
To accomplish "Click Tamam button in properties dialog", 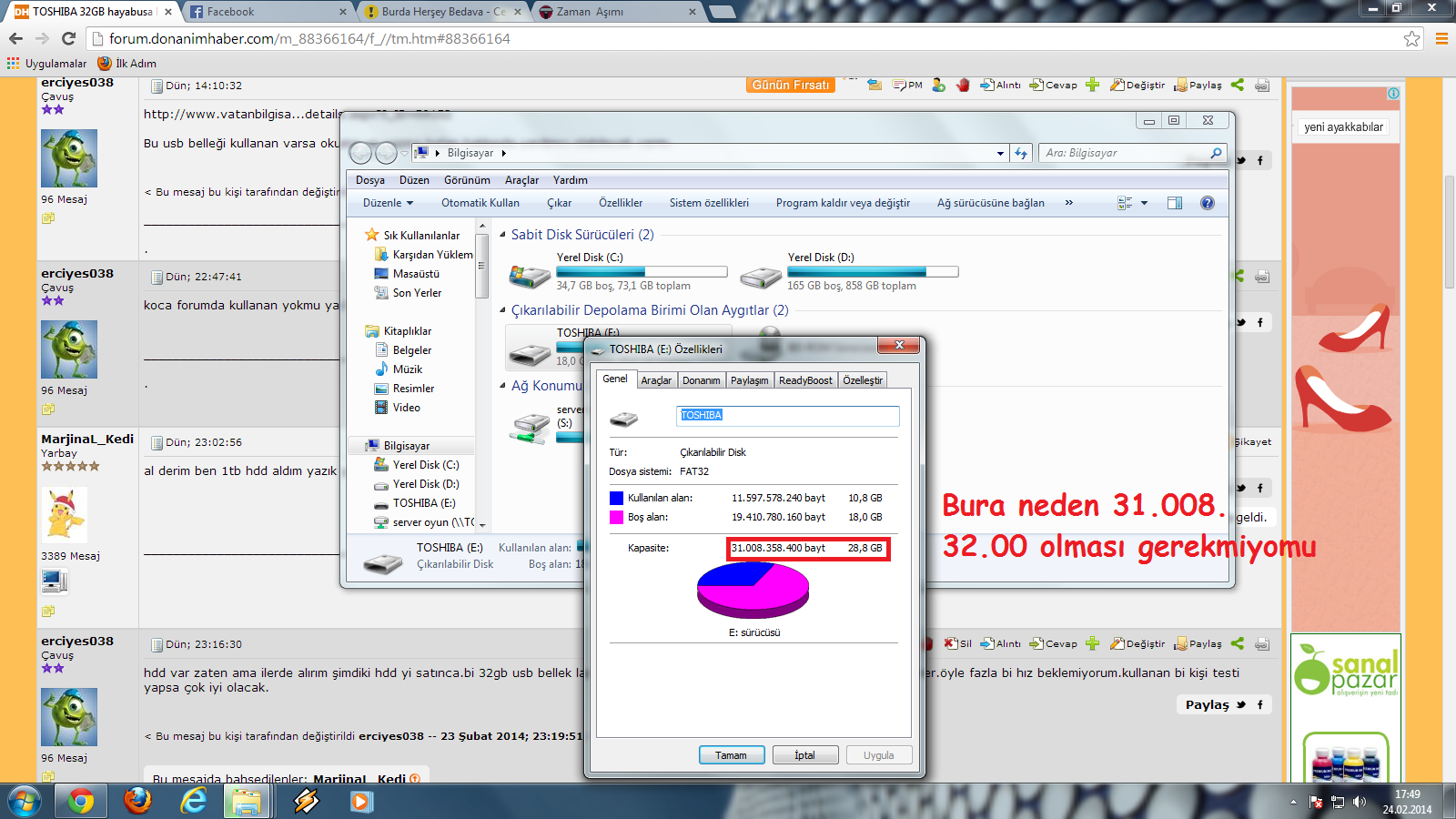I will point(731,755).
